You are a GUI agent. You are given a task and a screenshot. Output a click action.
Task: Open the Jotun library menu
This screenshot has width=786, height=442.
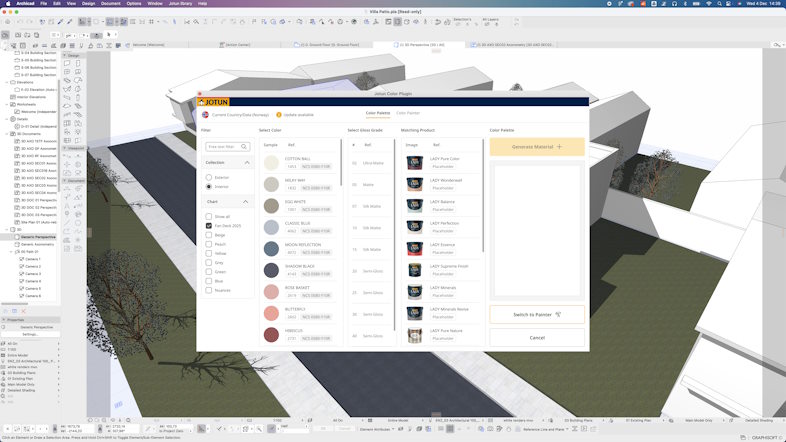[x=180, y=4]
